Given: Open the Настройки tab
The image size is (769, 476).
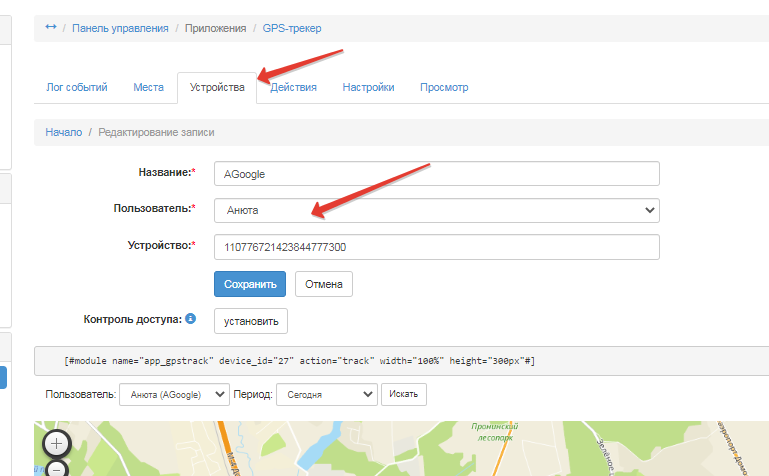Looking at the screenshot, I should pos(368,87).
